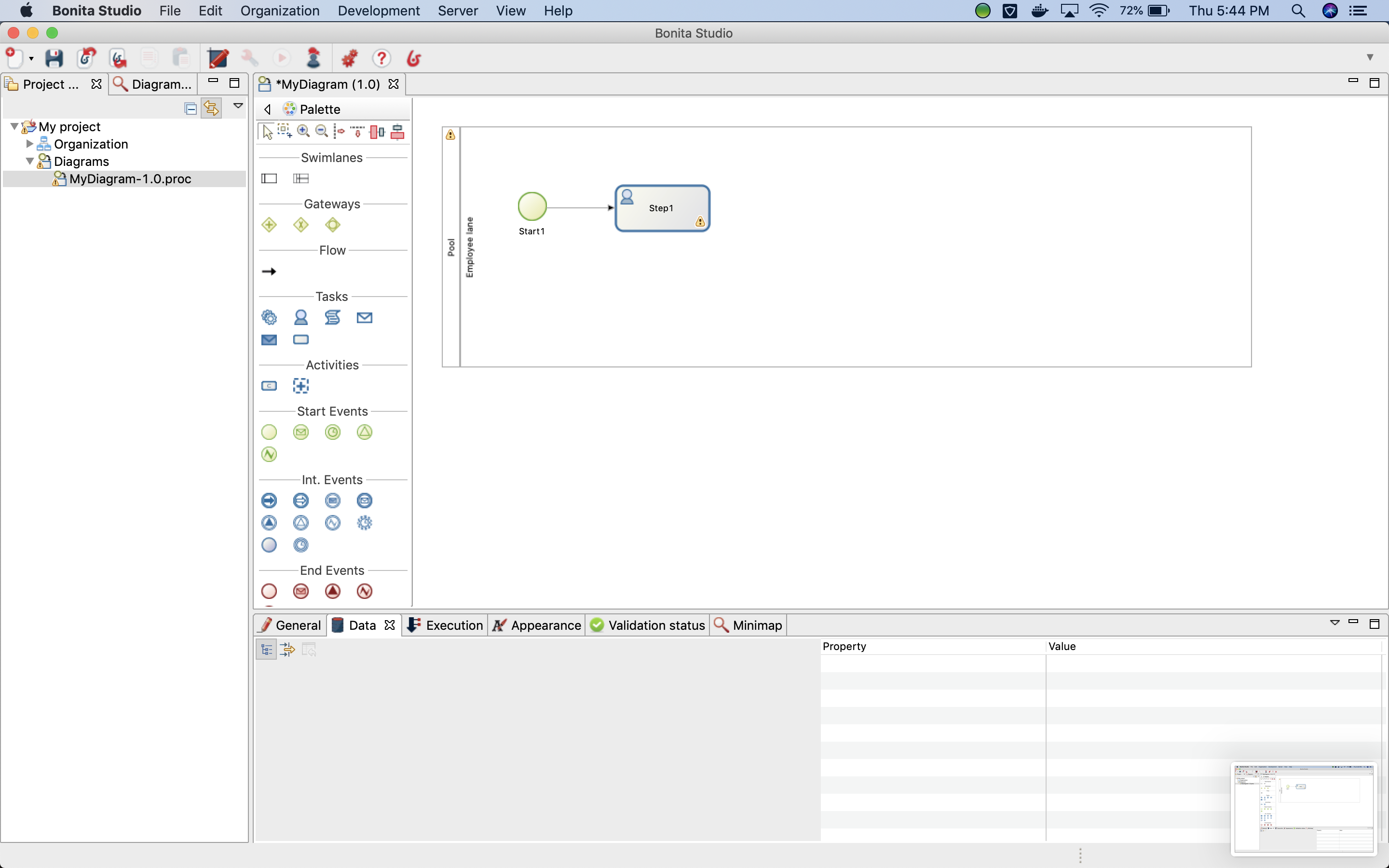Open the Server menu
Image resolution: width=1389 pixels, height=868 pixels.
457,10
